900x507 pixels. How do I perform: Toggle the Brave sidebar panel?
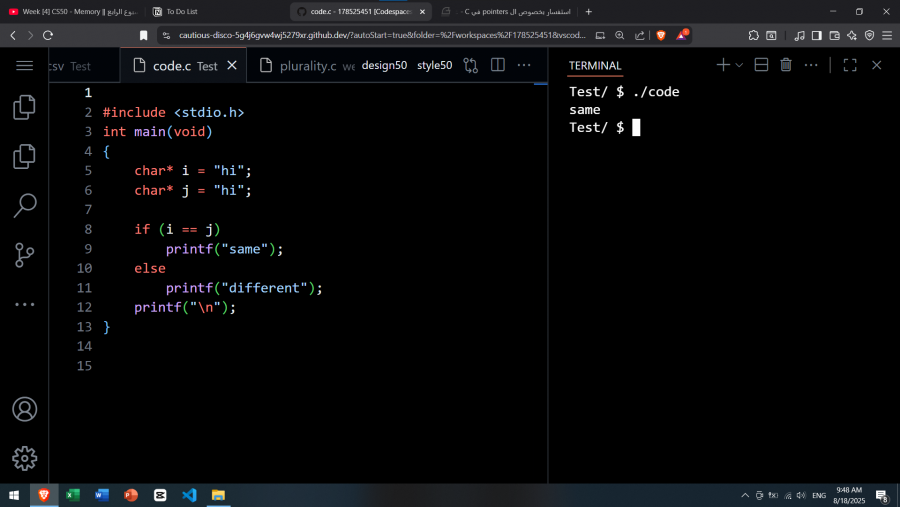click(x=816, y=36)
